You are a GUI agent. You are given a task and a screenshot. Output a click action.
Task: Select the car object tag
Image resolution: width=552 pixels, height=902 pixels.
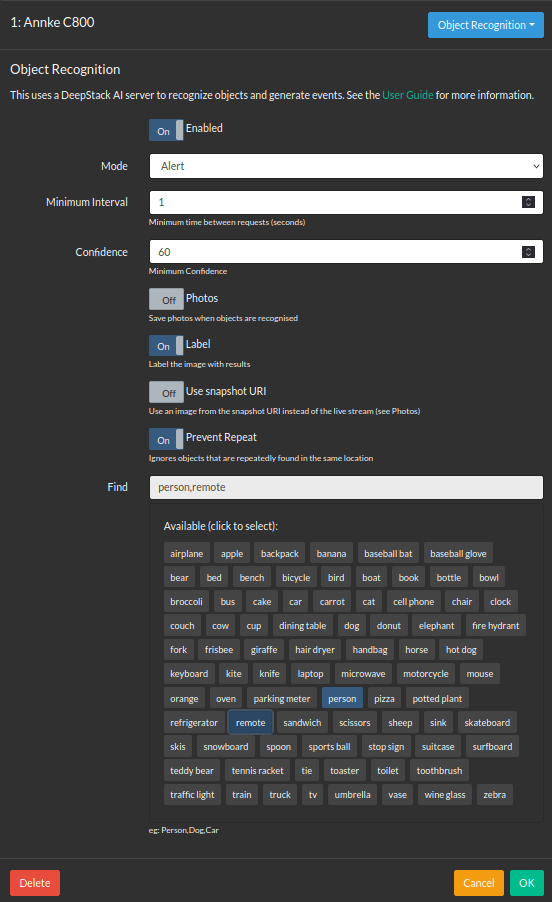(x=296, y=602)
